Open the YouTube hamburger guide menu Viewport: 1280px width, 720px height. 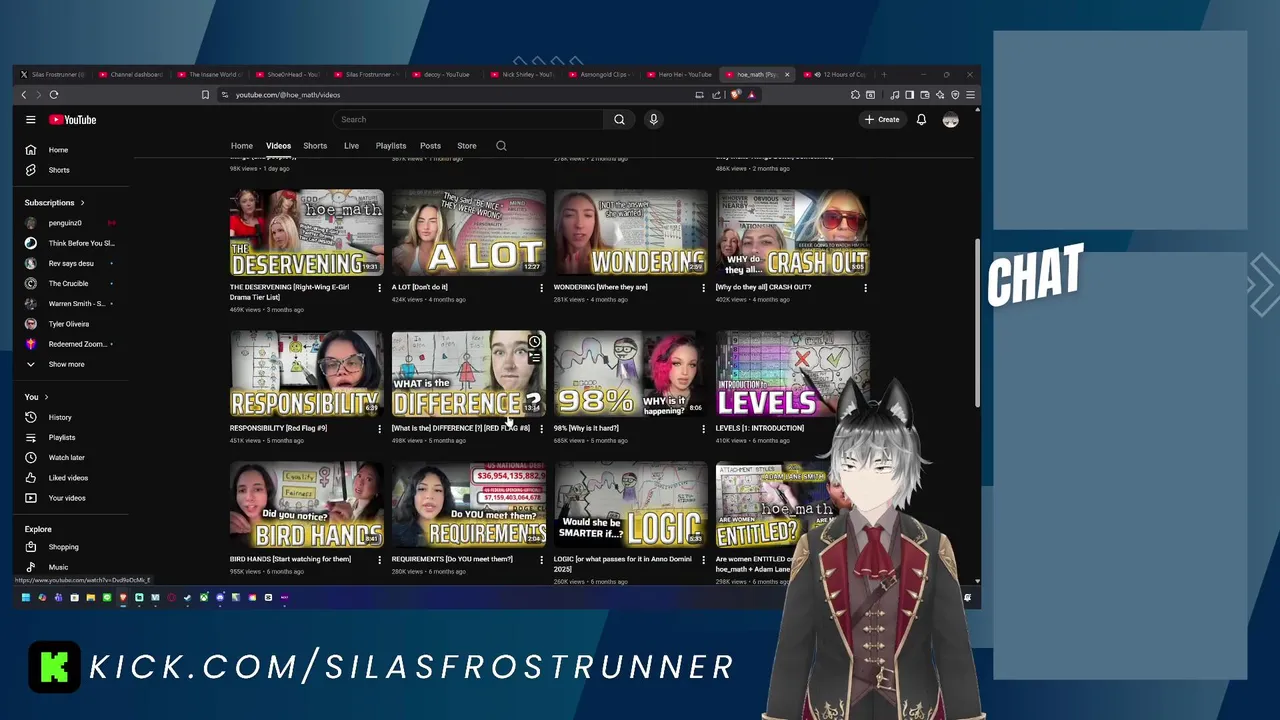(x=31, y=120)
